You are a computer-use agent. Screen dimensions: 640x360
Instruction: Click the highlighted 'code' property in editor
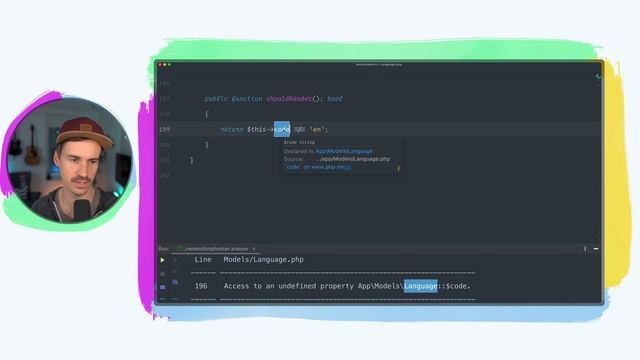(x=282, y=129)
